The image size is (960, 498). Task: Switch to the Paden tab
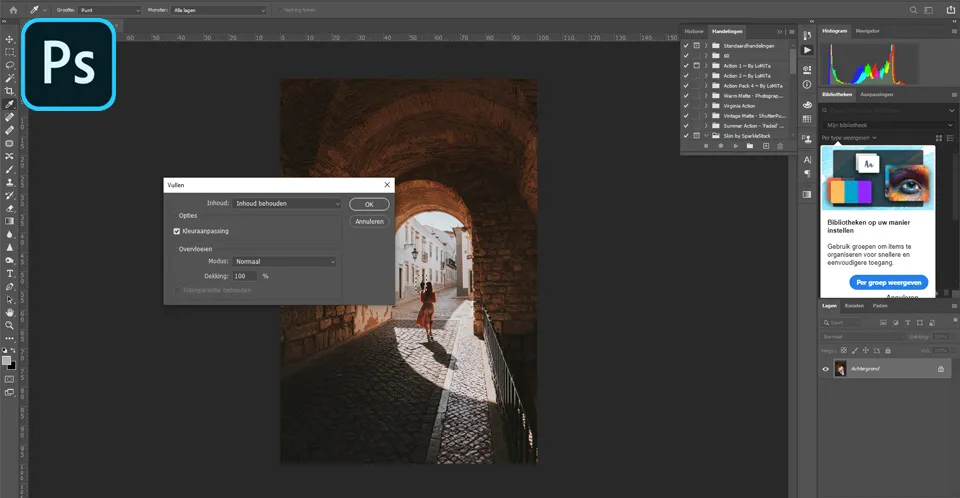(880, 306)
